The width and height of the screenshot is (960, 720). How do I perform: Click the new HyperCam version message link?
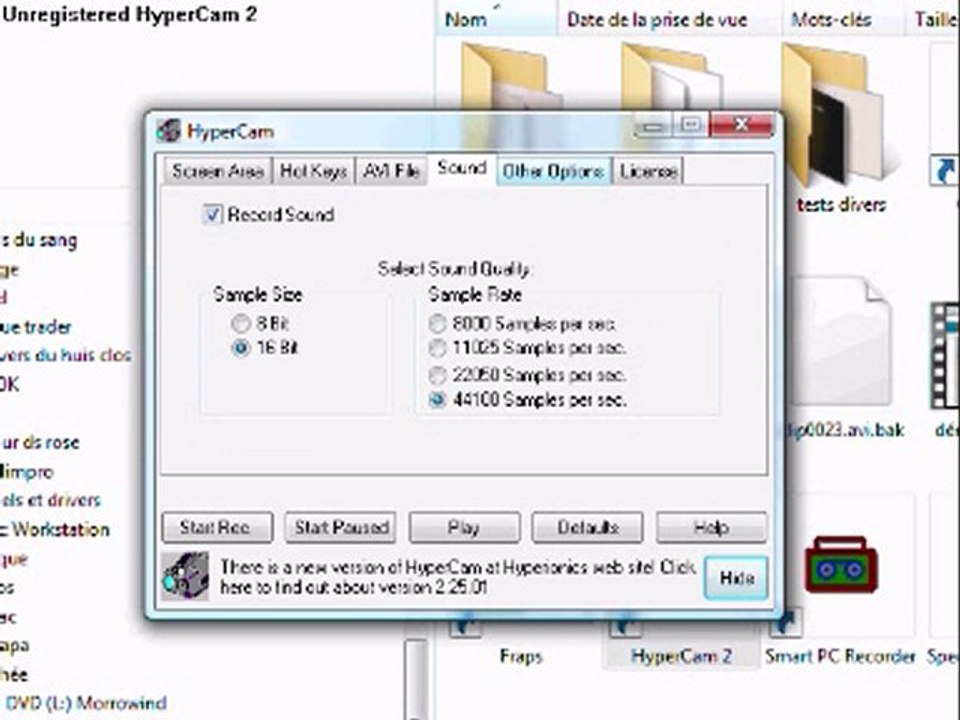pyautogui.click(x=458, y=577)
